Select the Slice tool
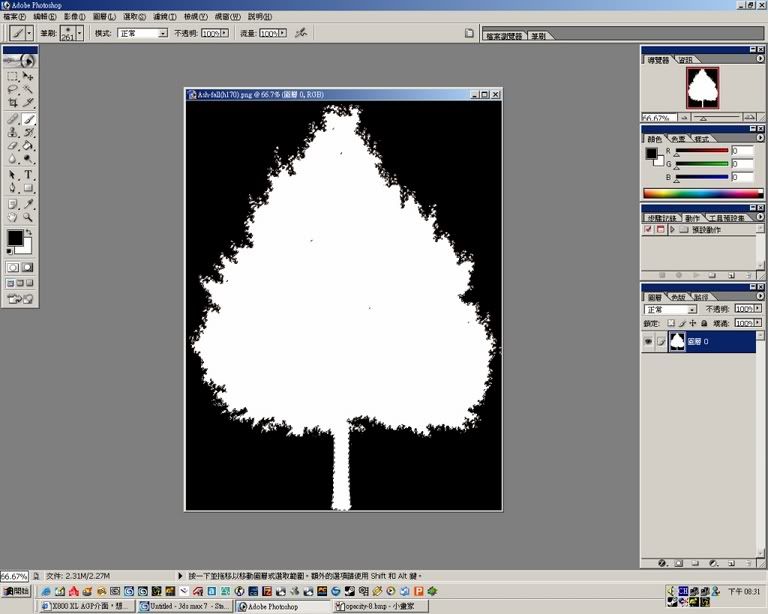Screen dimensions: 768x614 tap(28, 102)
